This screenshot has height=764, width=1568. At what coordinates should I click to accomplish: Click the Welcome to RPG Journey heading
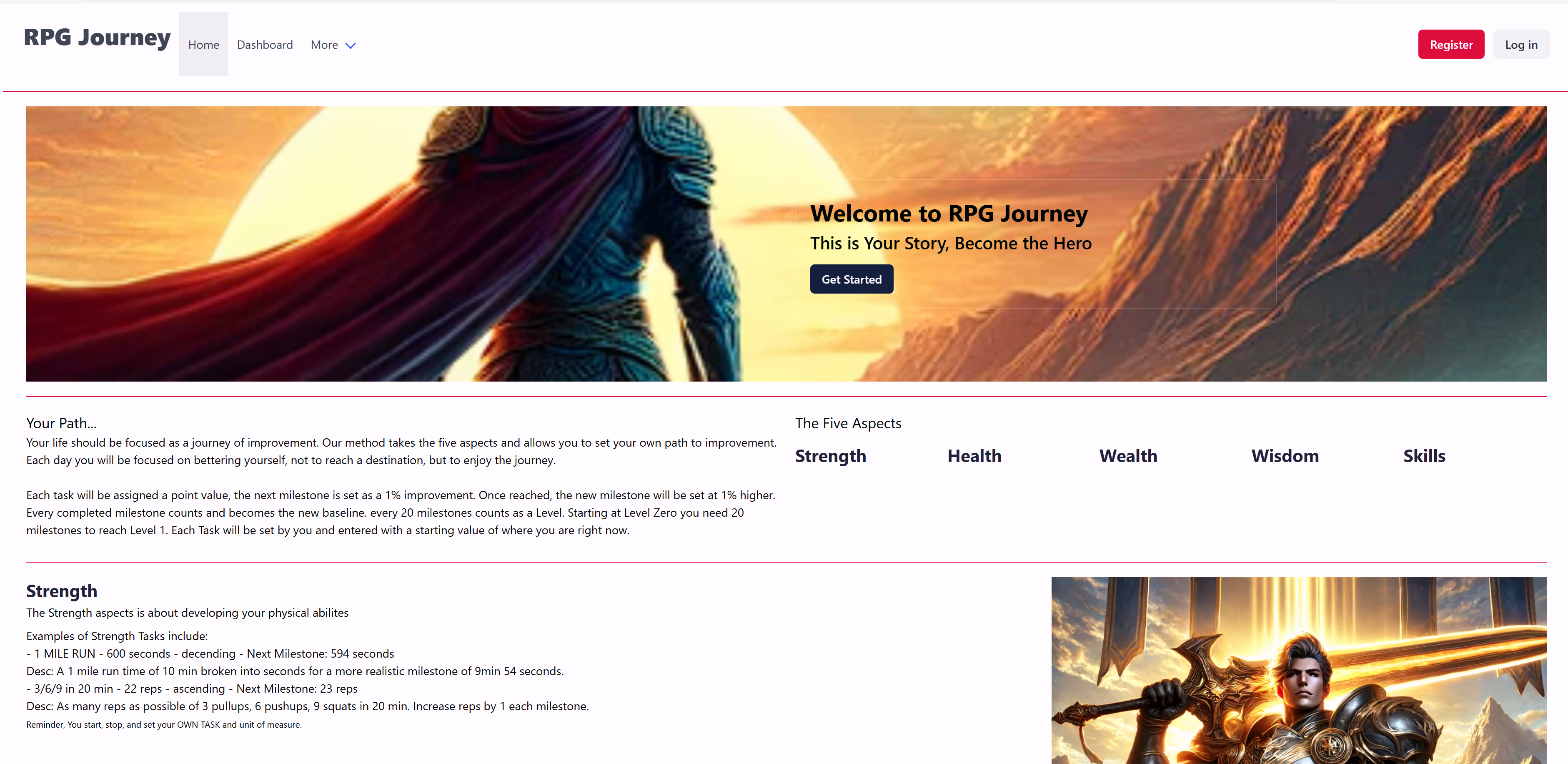[948, 213]
